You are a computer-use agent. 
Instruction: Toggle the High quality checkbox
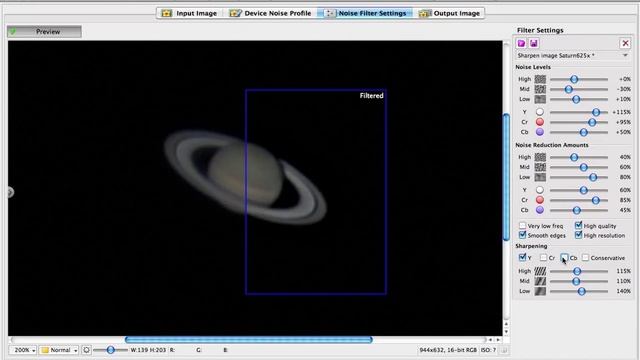578,225
